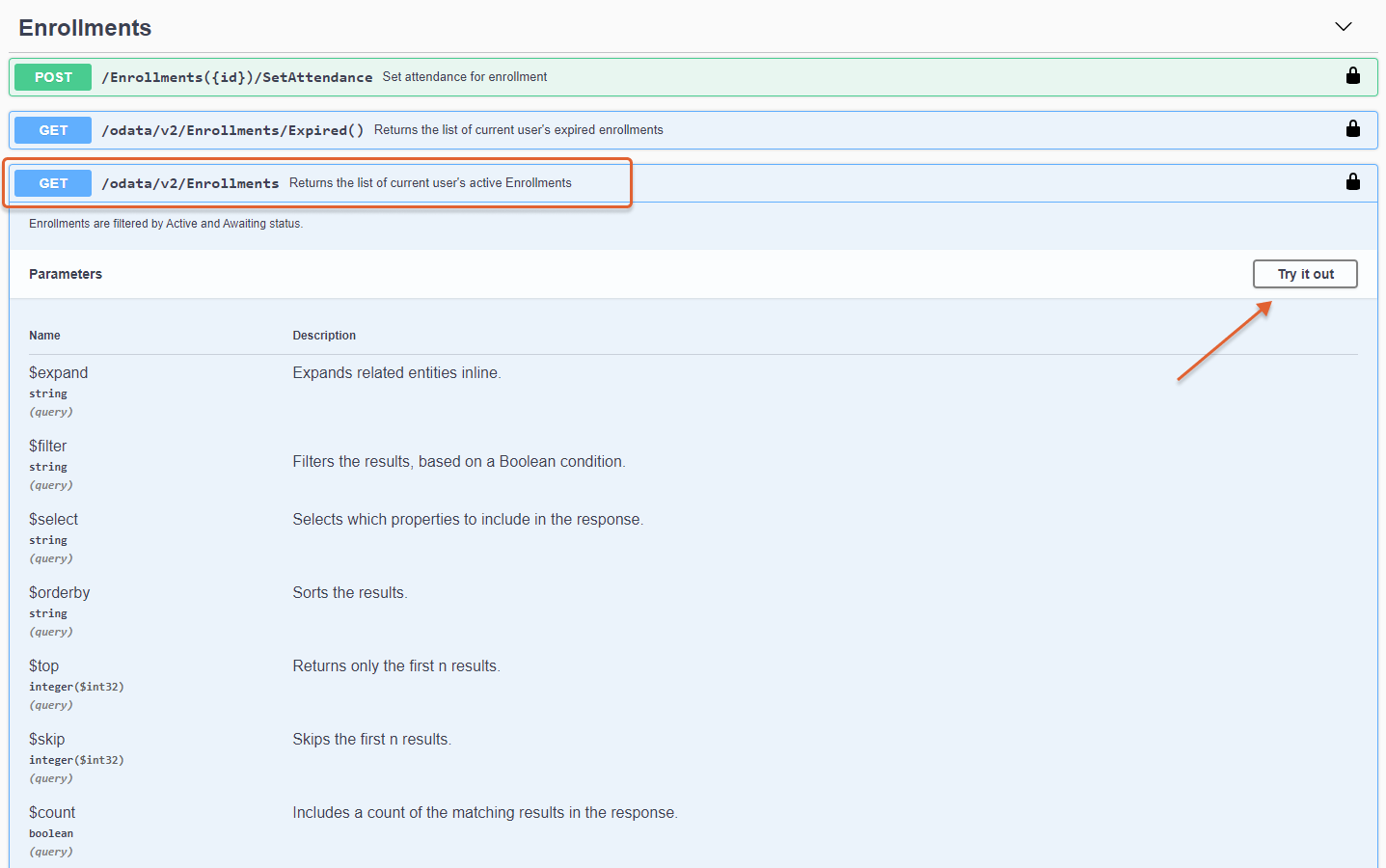Click the integer($int32) type under $top

click(x=76, y=687)
